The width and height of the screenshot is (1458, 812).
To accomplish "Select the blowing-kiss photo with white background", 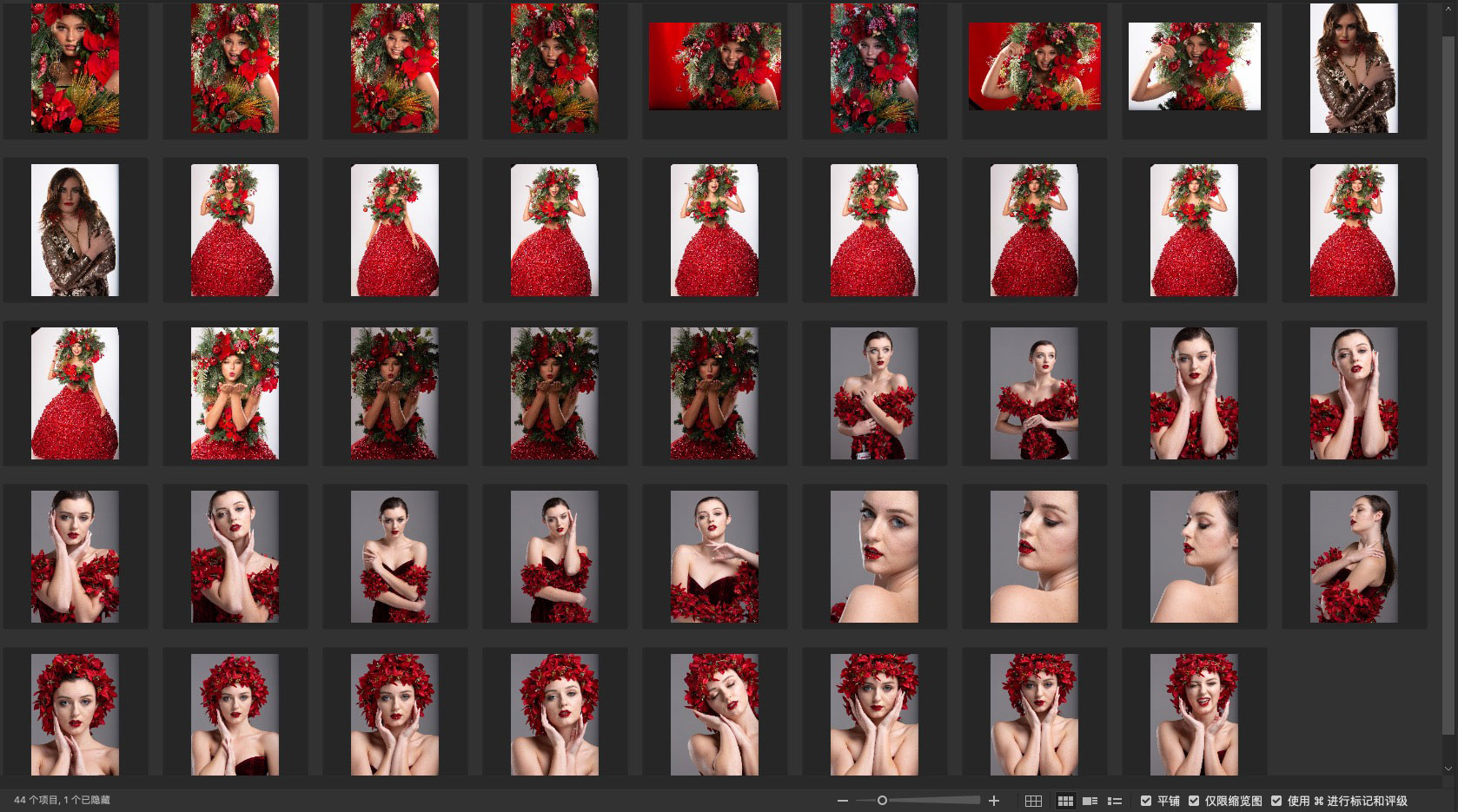I will pyautogui.click(x=235, y=393).
